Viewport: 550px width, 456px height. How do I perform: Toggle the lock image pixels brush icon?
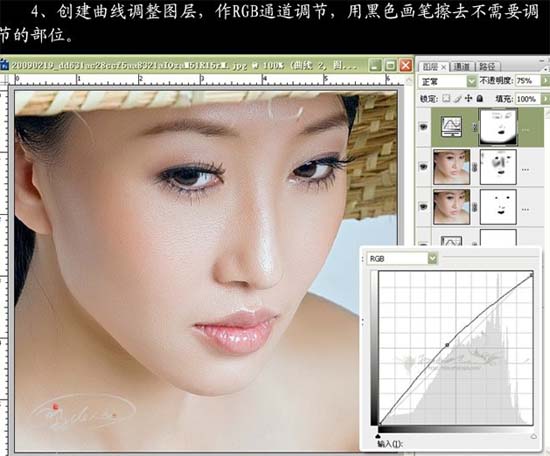[x=457, y=99]
